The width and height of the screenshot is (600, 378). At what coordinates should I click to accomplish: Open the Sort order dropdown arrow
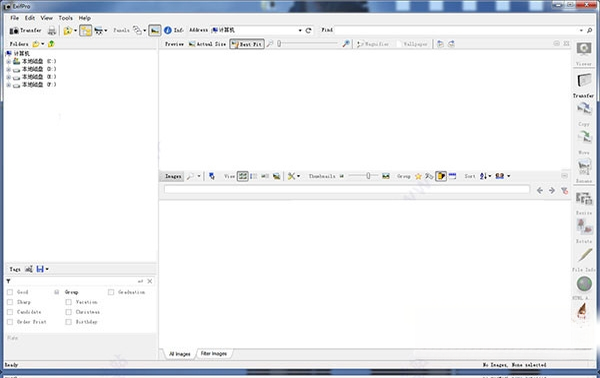pos(490,176)
